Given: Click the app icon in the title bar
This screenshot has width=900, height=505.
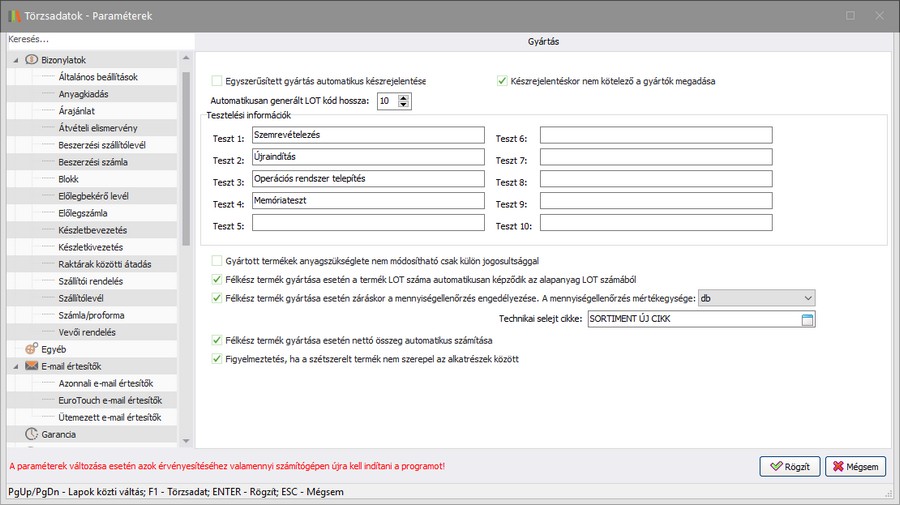Looking at the screenshot, I should coord(13,15).
